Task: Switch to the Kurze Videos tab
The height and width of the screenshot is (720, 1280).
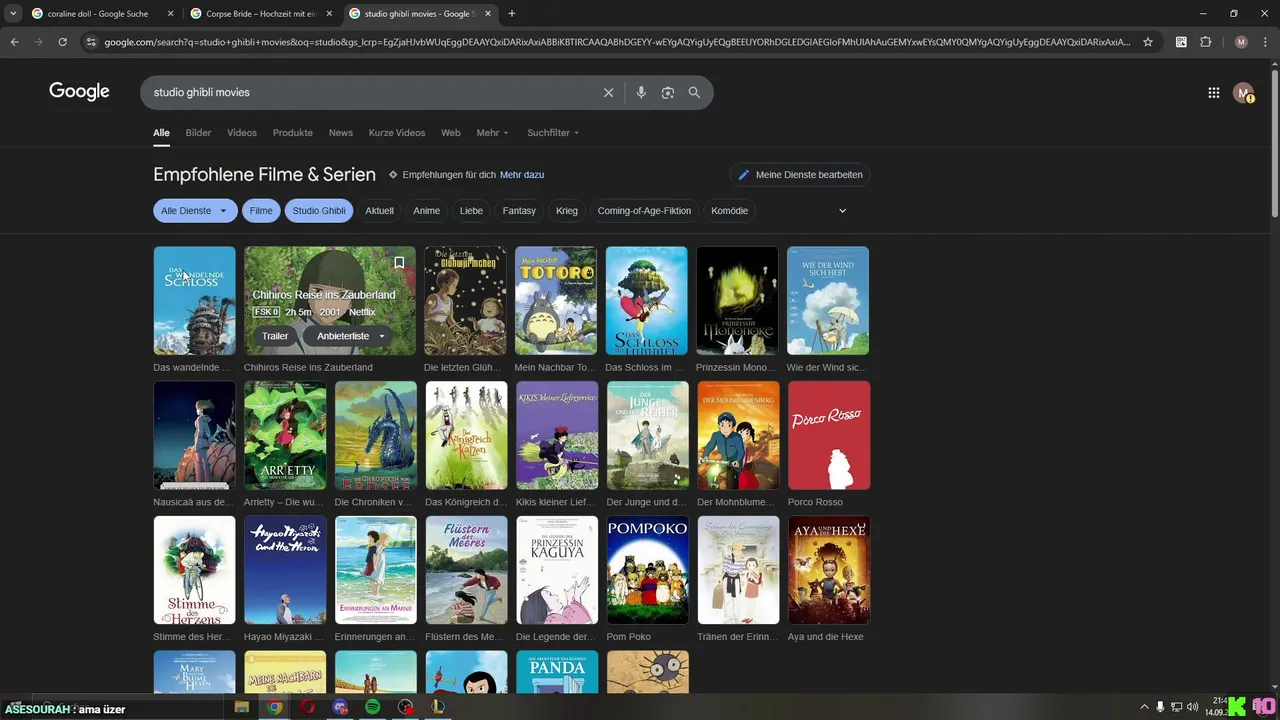Action: (x=397, y=133)
